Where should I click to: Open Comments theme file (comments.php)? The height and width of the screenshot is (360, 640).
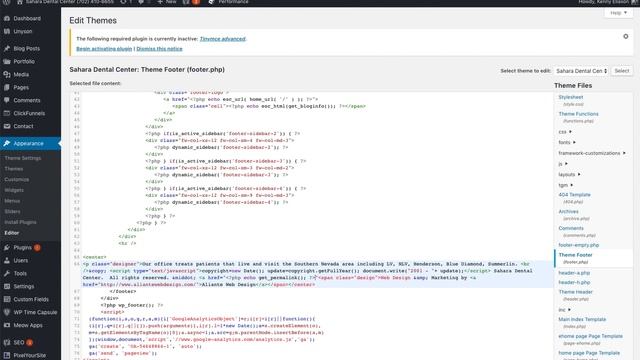pyautogui.click(x=571, y=228)
